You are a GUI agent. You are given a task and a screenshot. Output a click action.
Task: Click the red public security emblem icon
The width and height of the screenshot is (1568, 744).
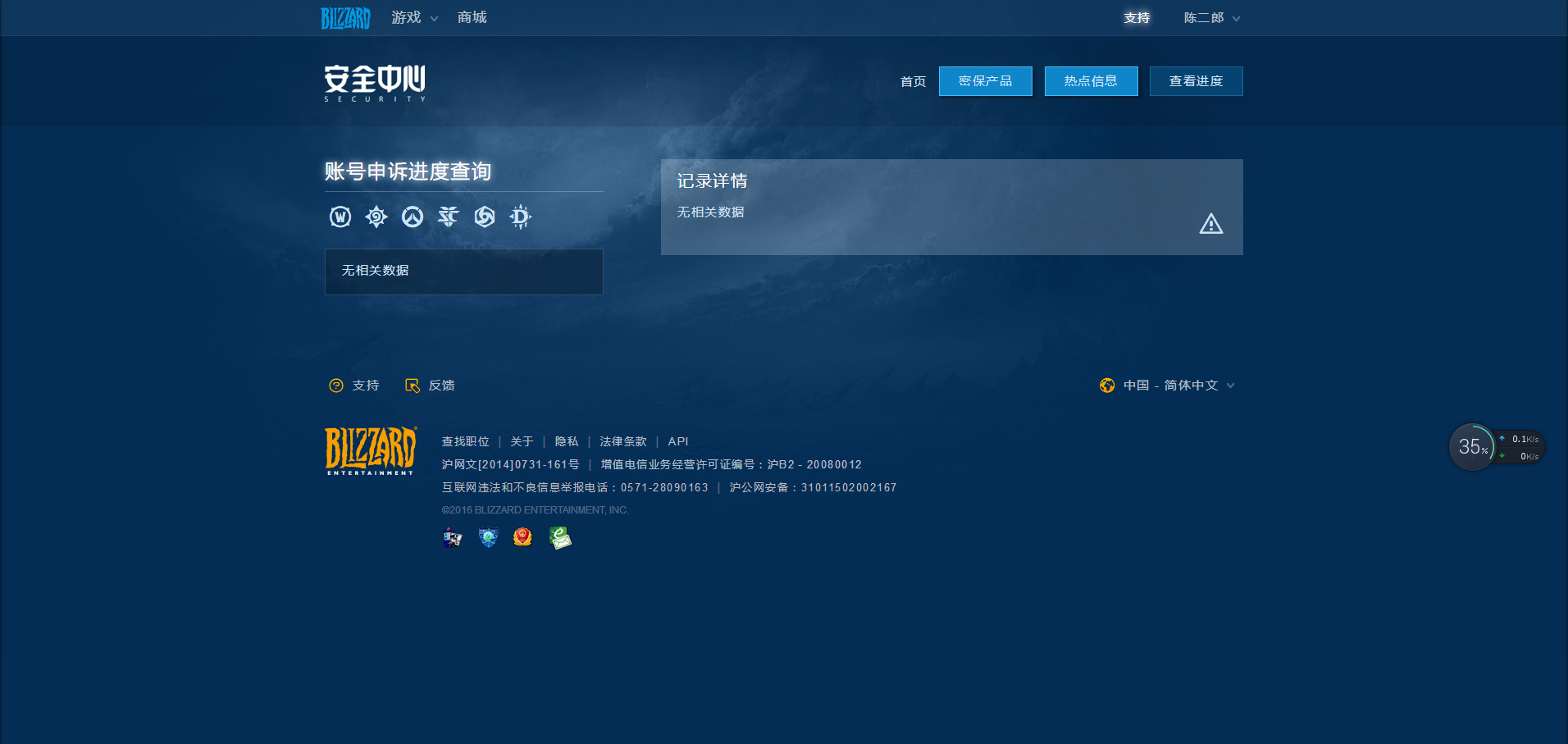523,537
